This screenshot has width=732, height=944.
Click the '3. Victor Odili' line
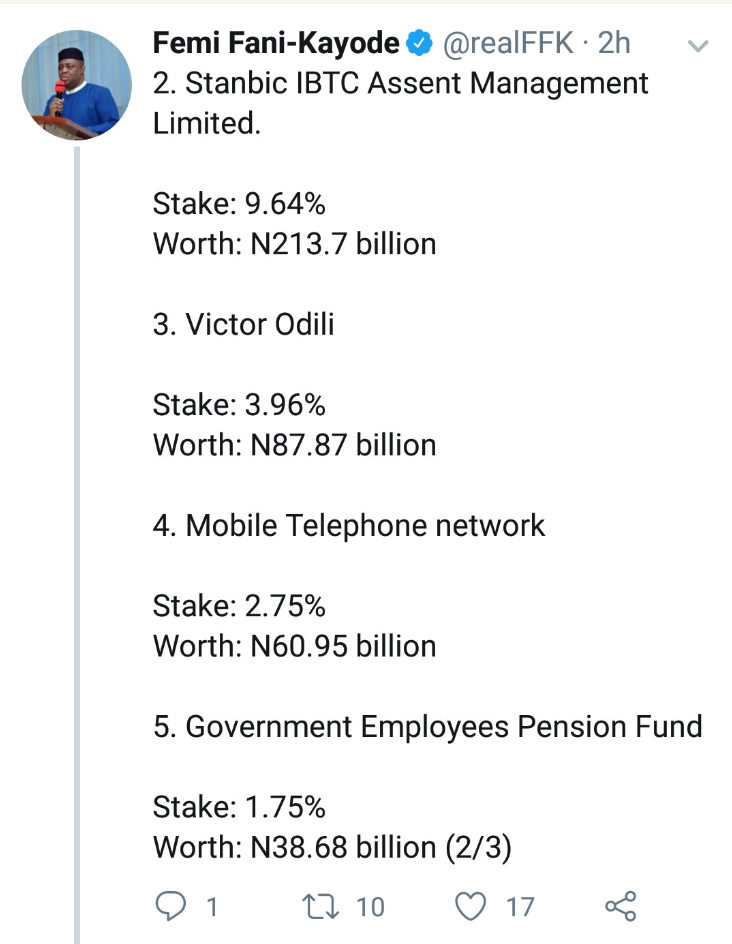pos(243,326)
